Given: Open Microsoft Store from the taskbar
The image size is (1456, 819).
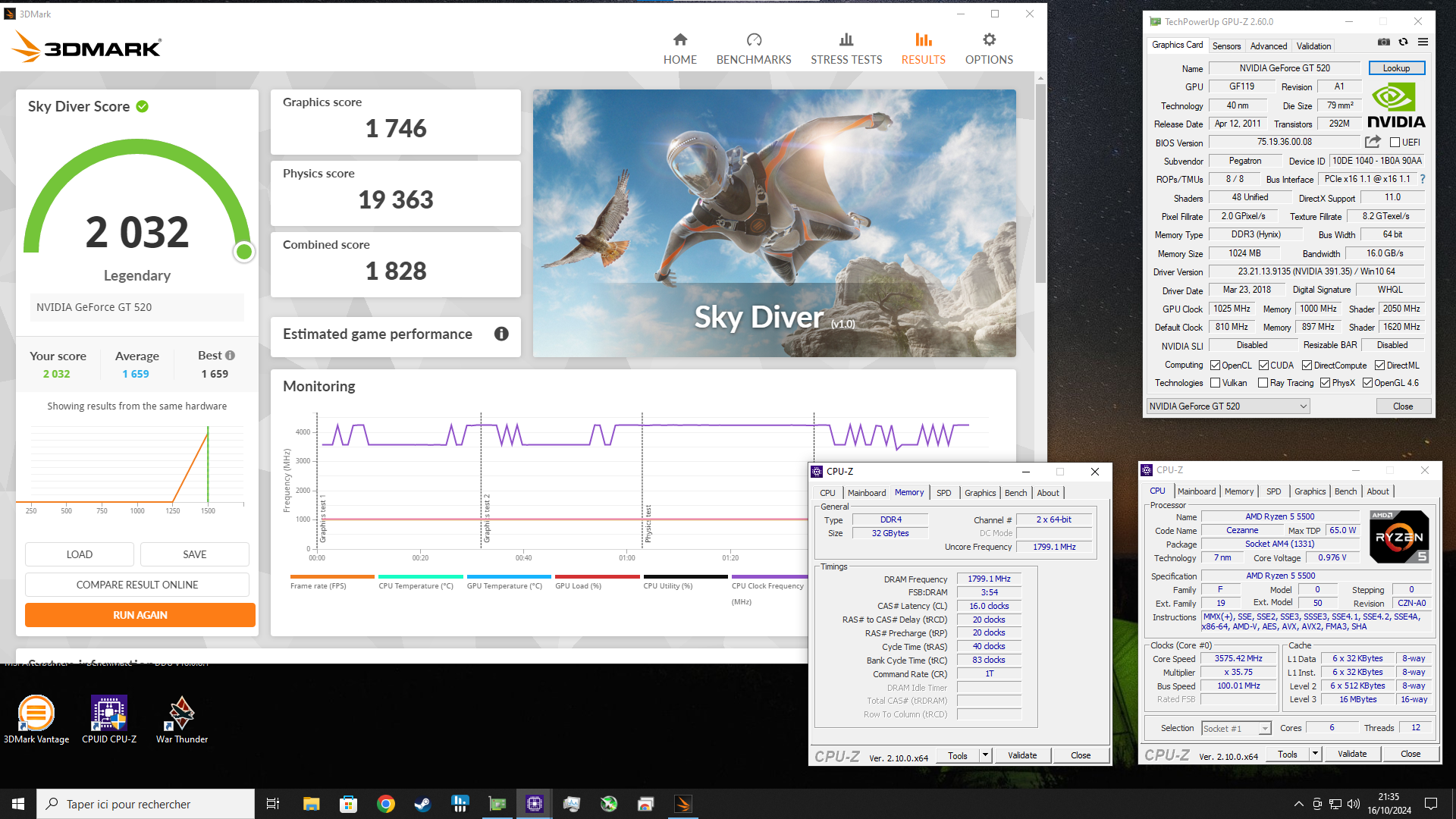Looking at the screenshot, I should pos(348,804).
